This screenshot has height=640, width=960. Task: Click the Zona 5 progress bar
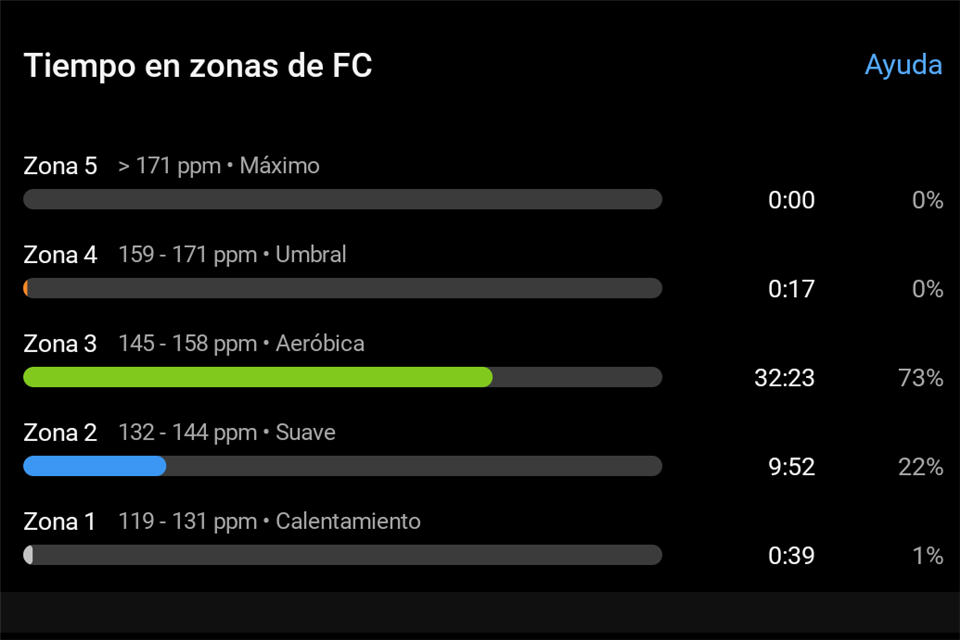tap(343, 199)
